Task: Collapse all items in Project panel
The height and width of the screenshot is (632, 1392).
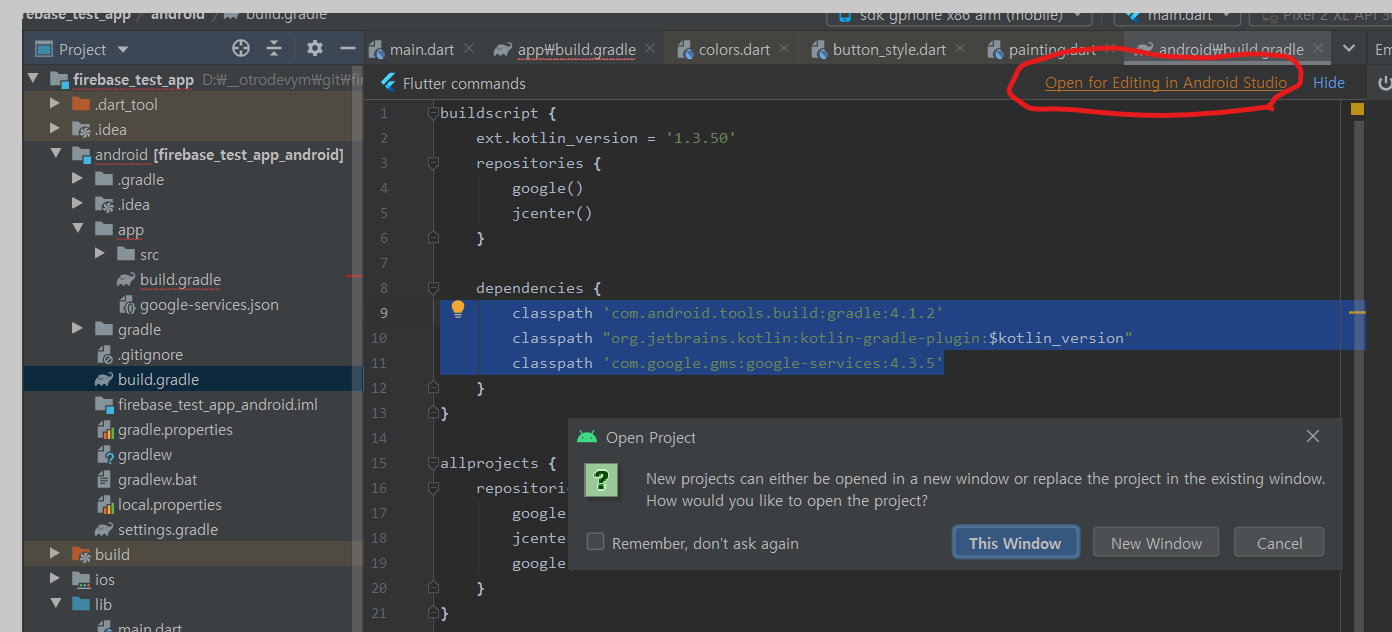Action: pos(274,49)
